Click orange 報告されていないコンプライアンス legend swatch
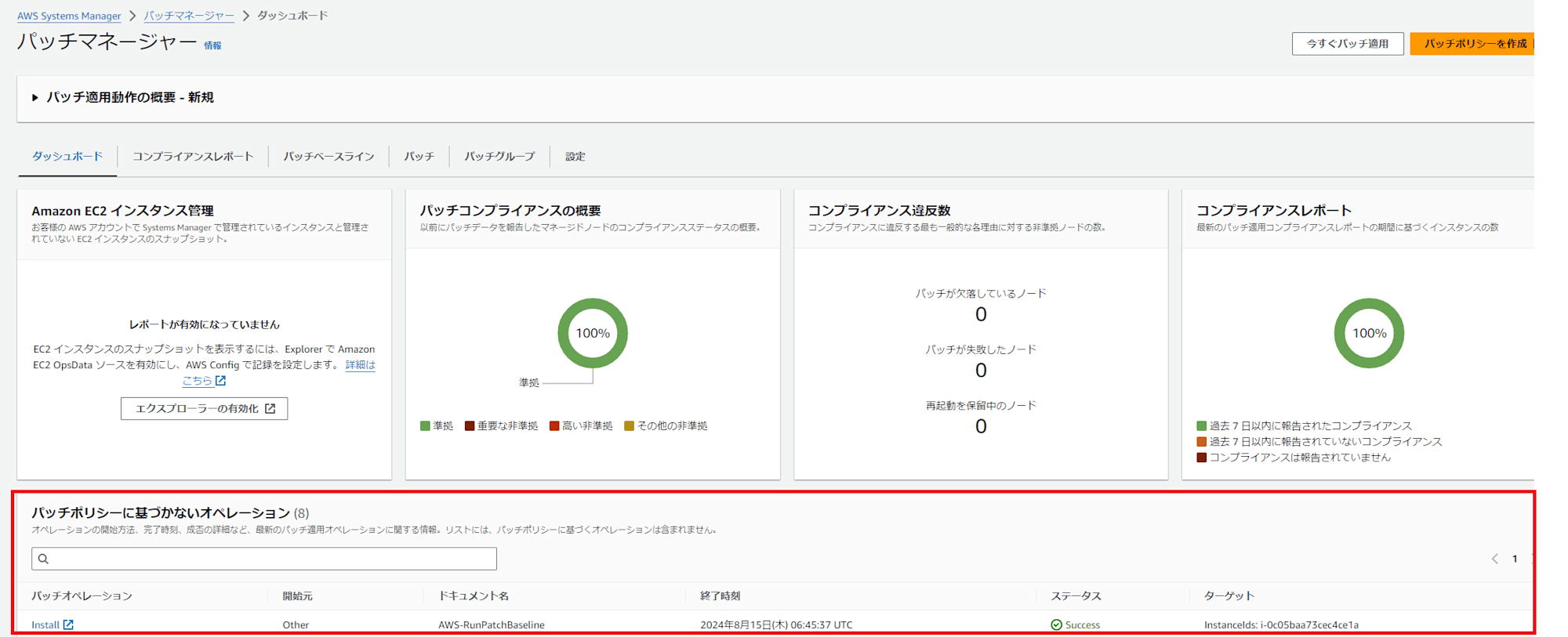 tap(1201, 441)
